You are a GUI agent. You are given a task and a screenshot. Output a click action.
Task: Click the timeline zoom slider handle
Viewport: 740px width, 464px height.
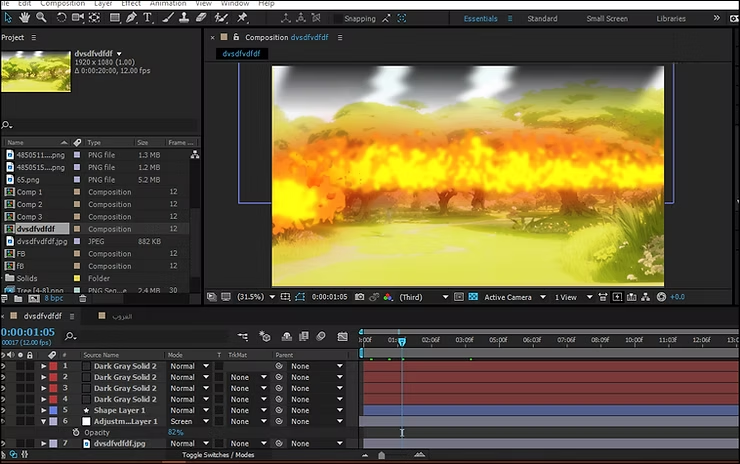point(381,455)
